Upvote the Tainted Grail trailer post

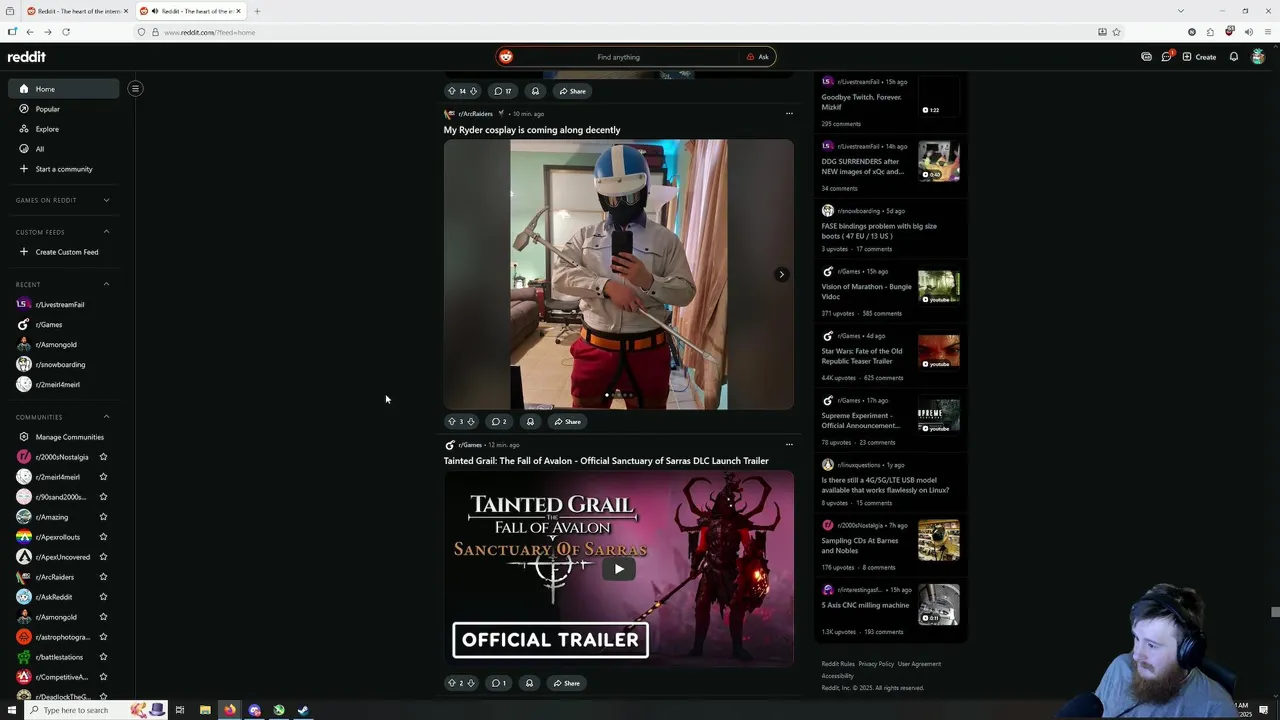click(451, 683)
